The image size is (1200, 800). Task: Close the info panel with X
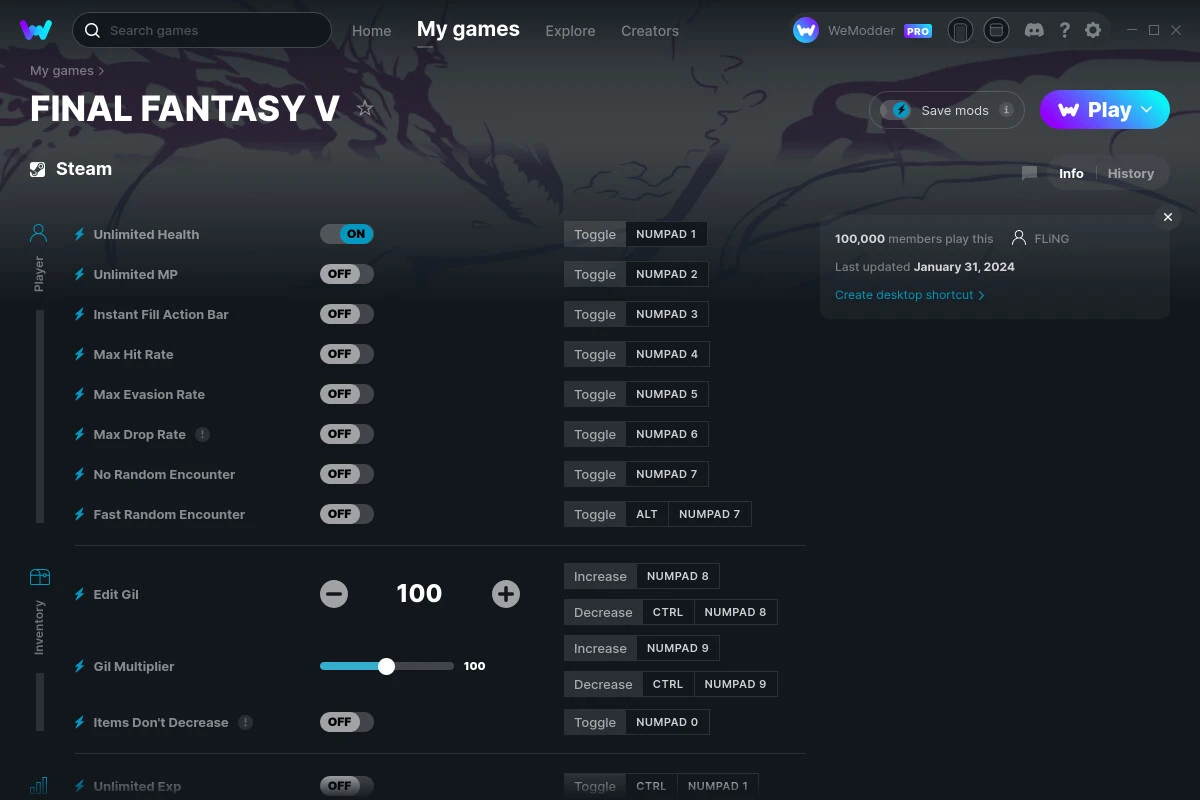click(x=1168, y=217)
